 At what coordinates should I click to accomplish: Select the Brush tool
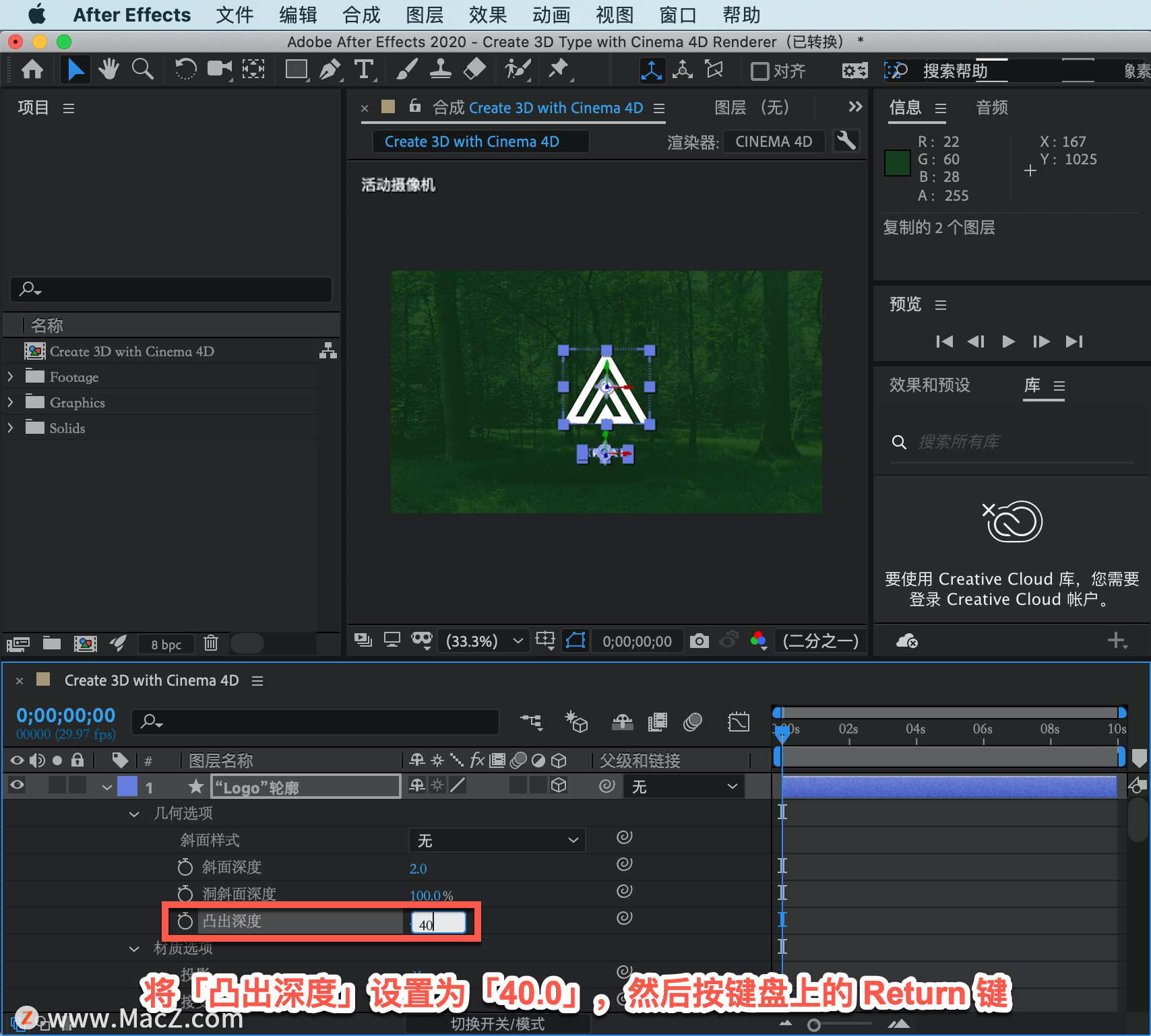click(406, 69)
